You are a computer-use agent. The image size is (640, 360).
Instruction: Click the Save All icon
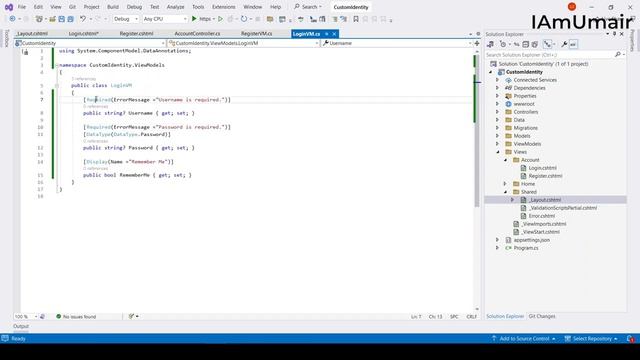[71, 19]
